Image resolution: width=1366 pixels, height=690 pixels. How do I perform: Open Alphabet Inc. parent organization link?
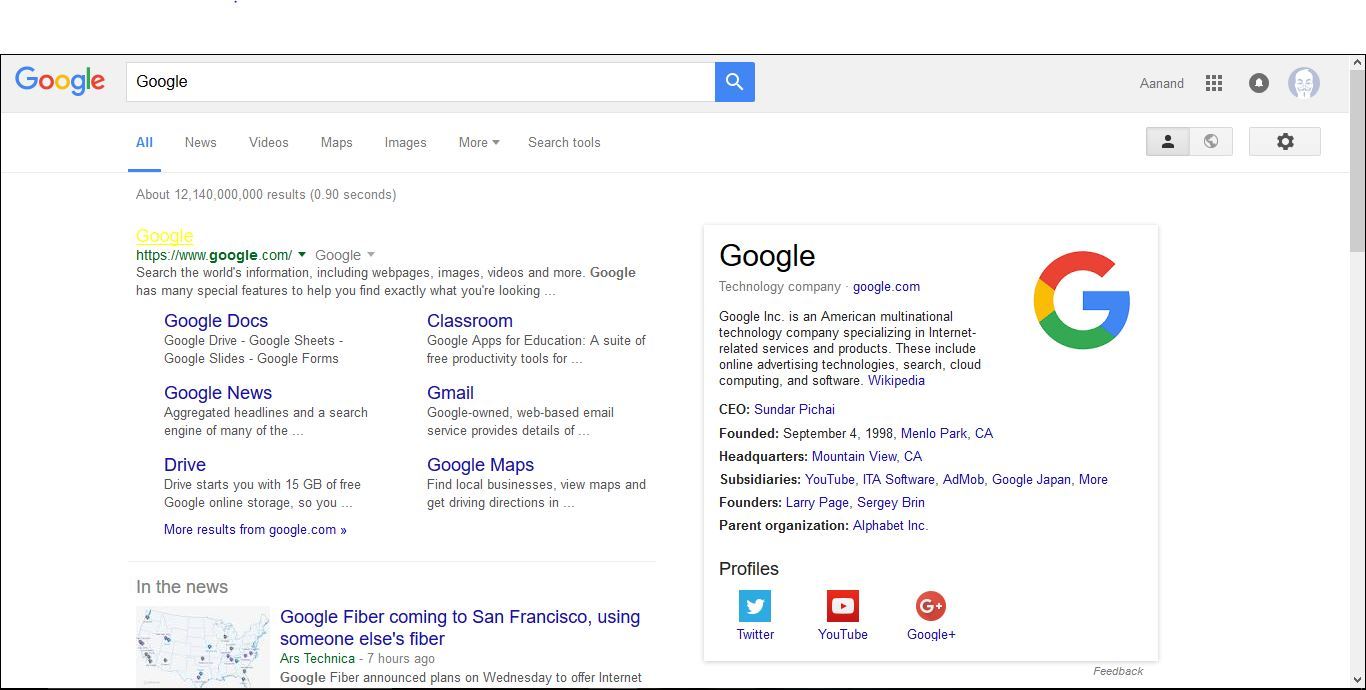890,526
